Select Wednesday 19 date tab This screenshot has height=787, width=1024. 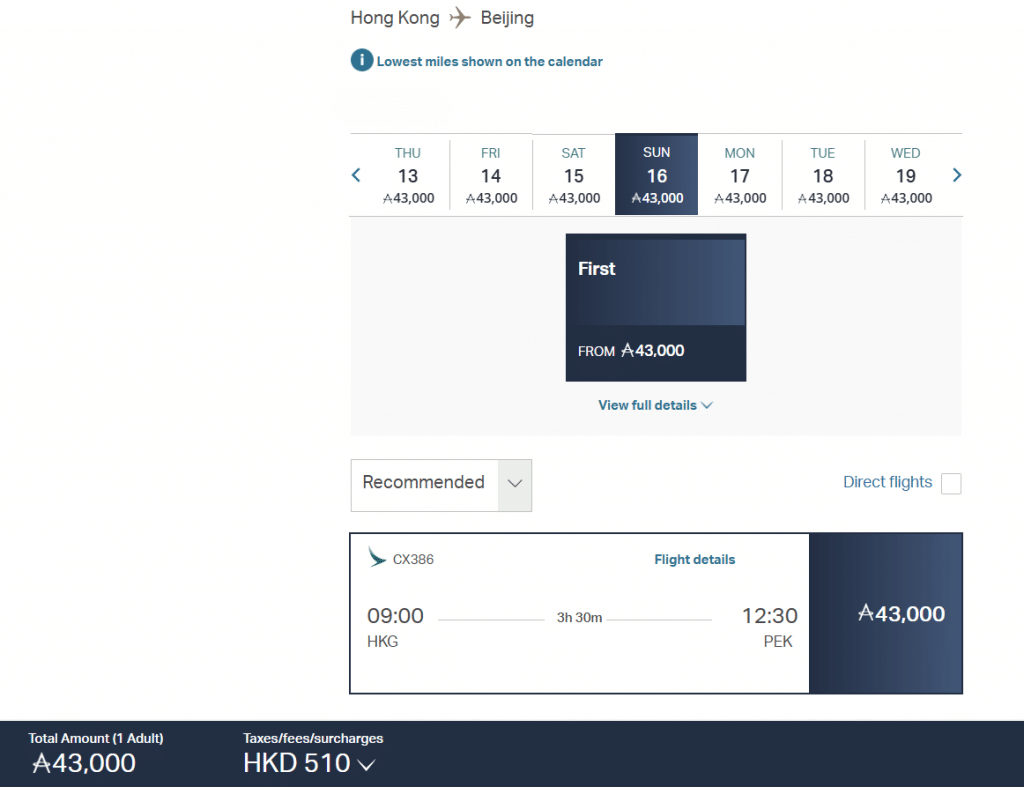tap(906, 175)
